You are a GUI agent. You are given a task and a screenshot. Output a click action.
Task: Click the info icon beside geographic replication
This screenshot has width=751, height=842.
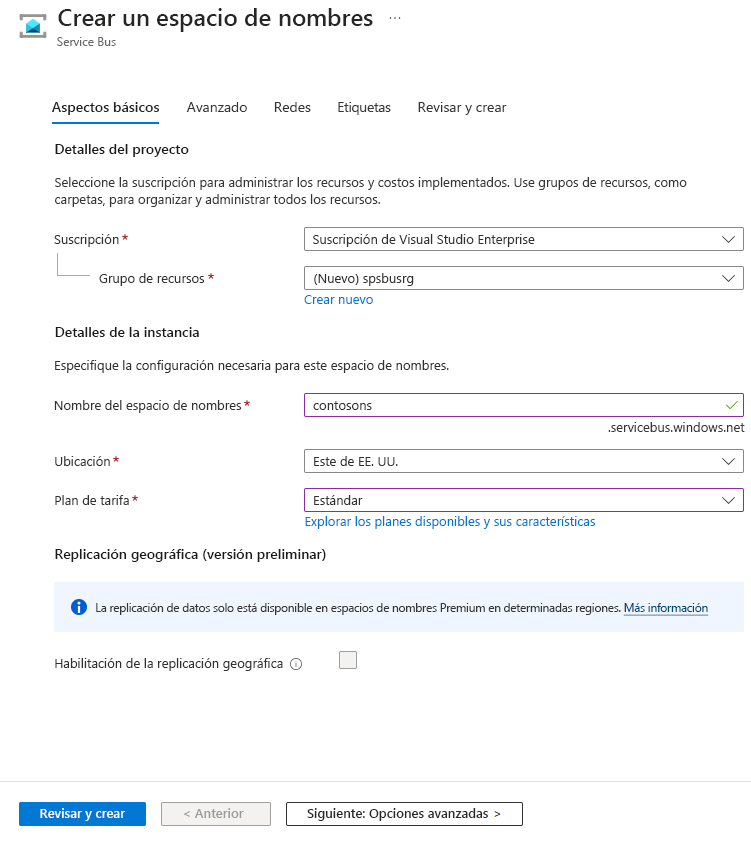point(296,664)
